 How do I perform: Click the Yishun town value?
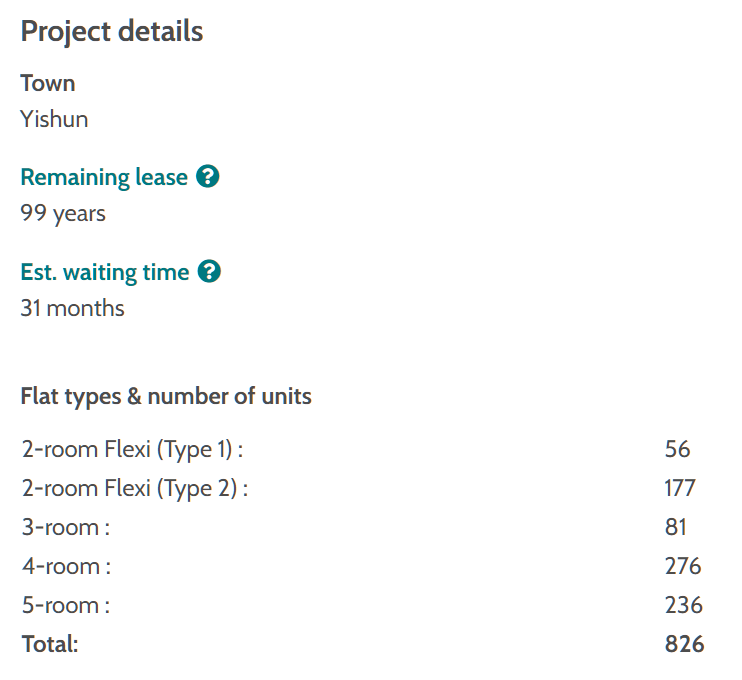[x=54, y=120]
